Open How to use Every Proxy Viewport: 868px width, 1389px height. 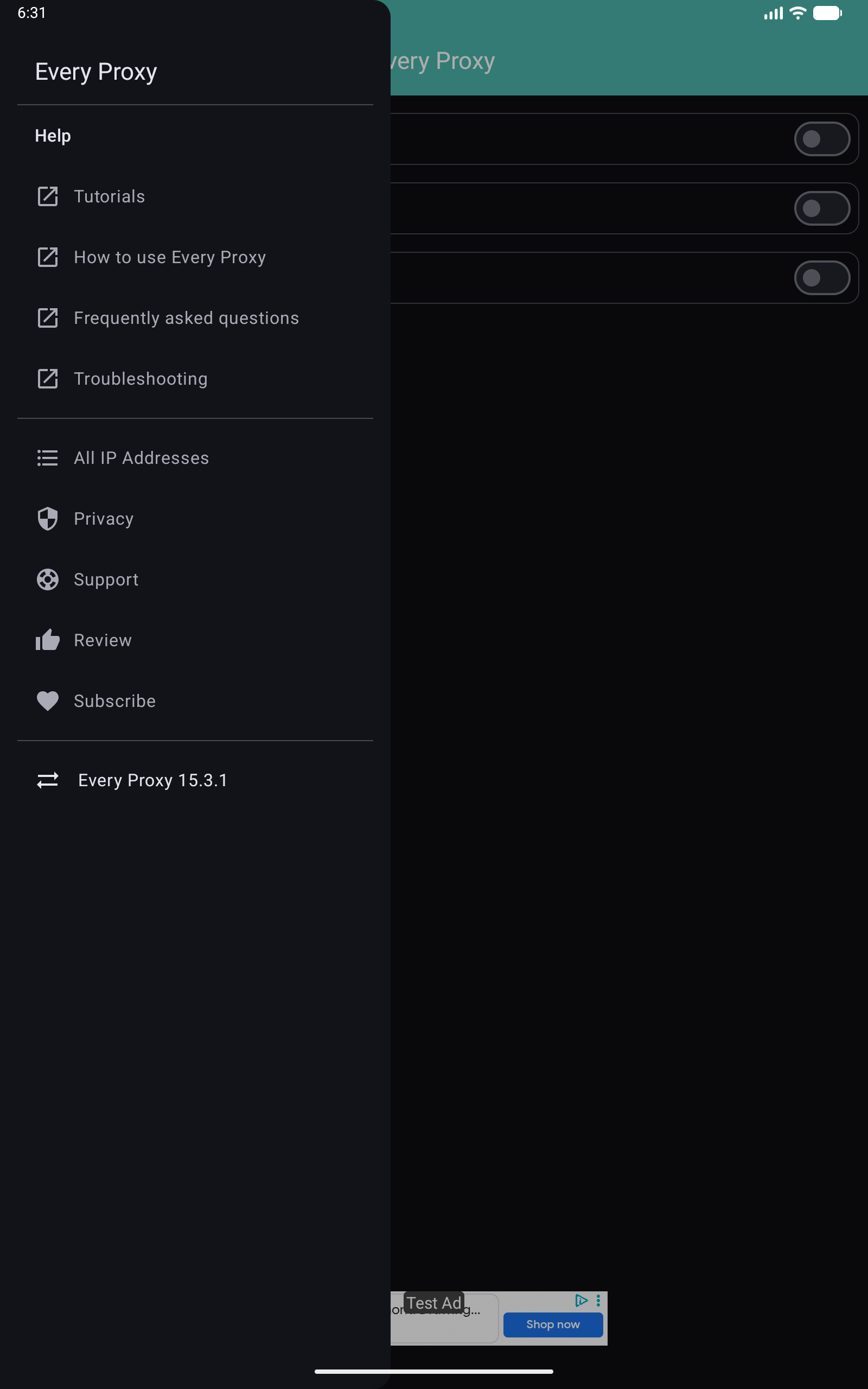(169, 257)
